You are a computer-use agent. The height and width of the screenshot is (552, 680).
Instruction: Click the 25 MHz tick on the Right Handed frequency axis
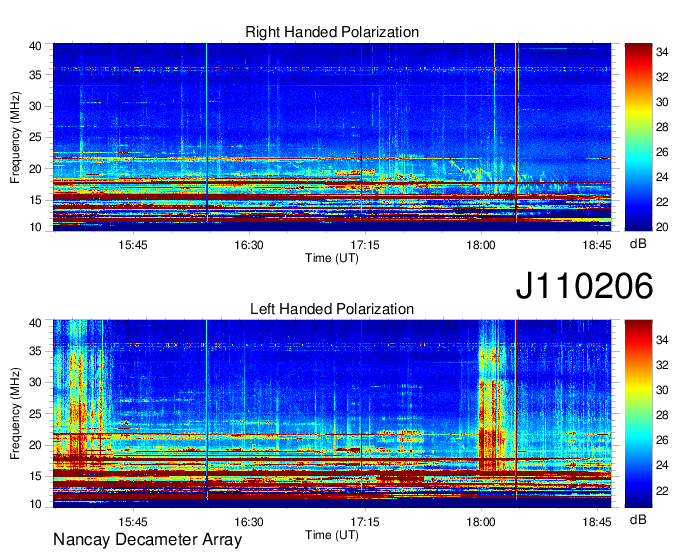pos(35,137)
